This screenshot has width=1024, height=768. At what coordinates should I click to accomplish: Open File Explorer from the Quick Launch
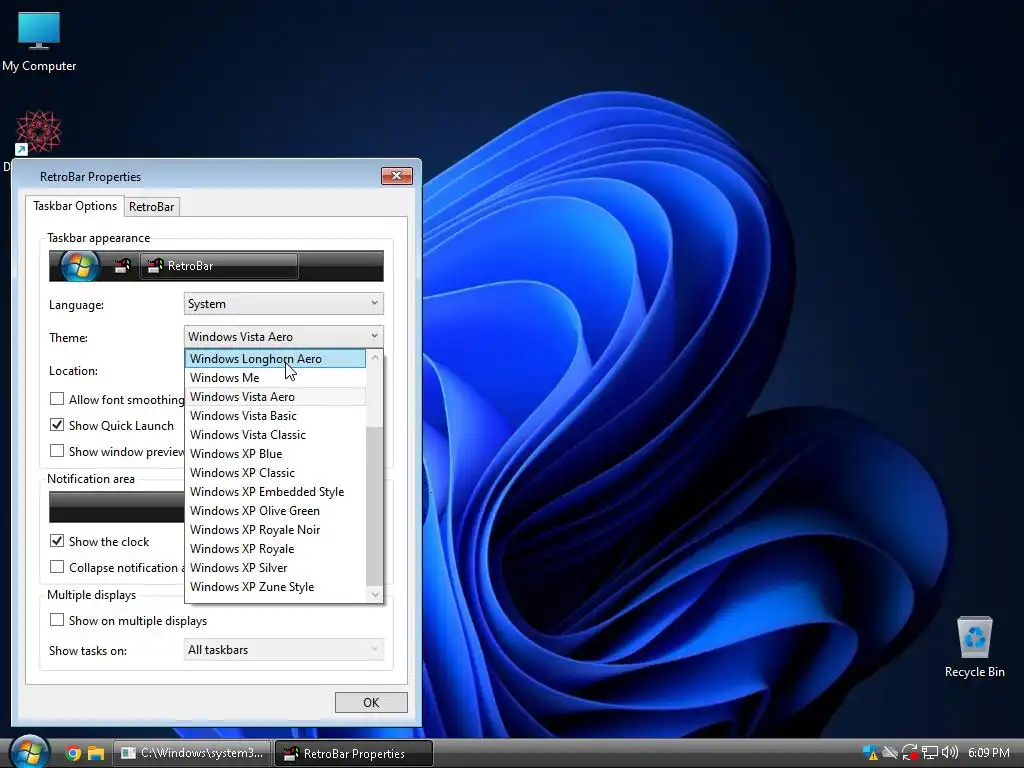click(96, 754)
